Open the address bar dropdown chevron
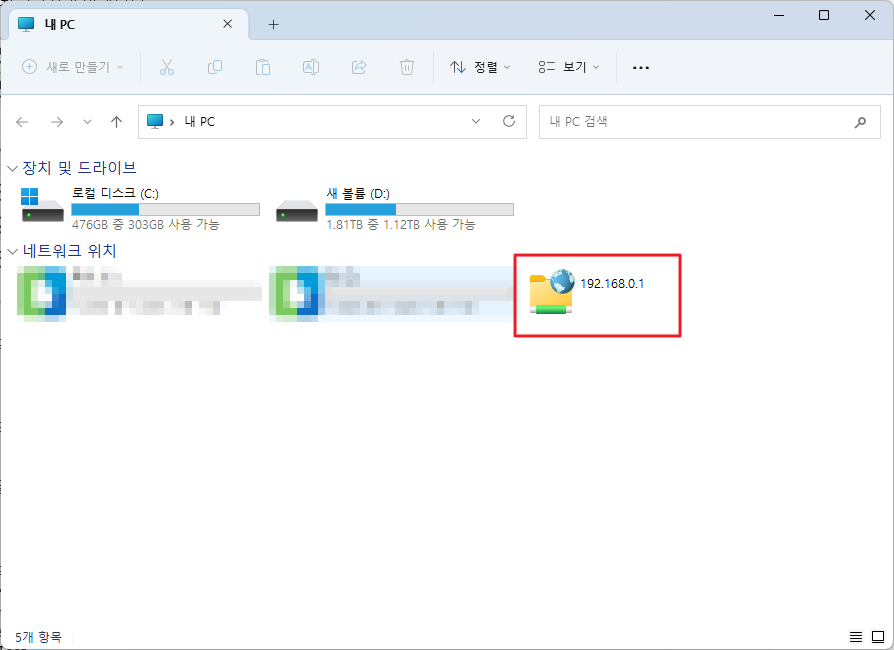This screenshot has height=650, width=894. pyautogui.click(x=477, y=121)
